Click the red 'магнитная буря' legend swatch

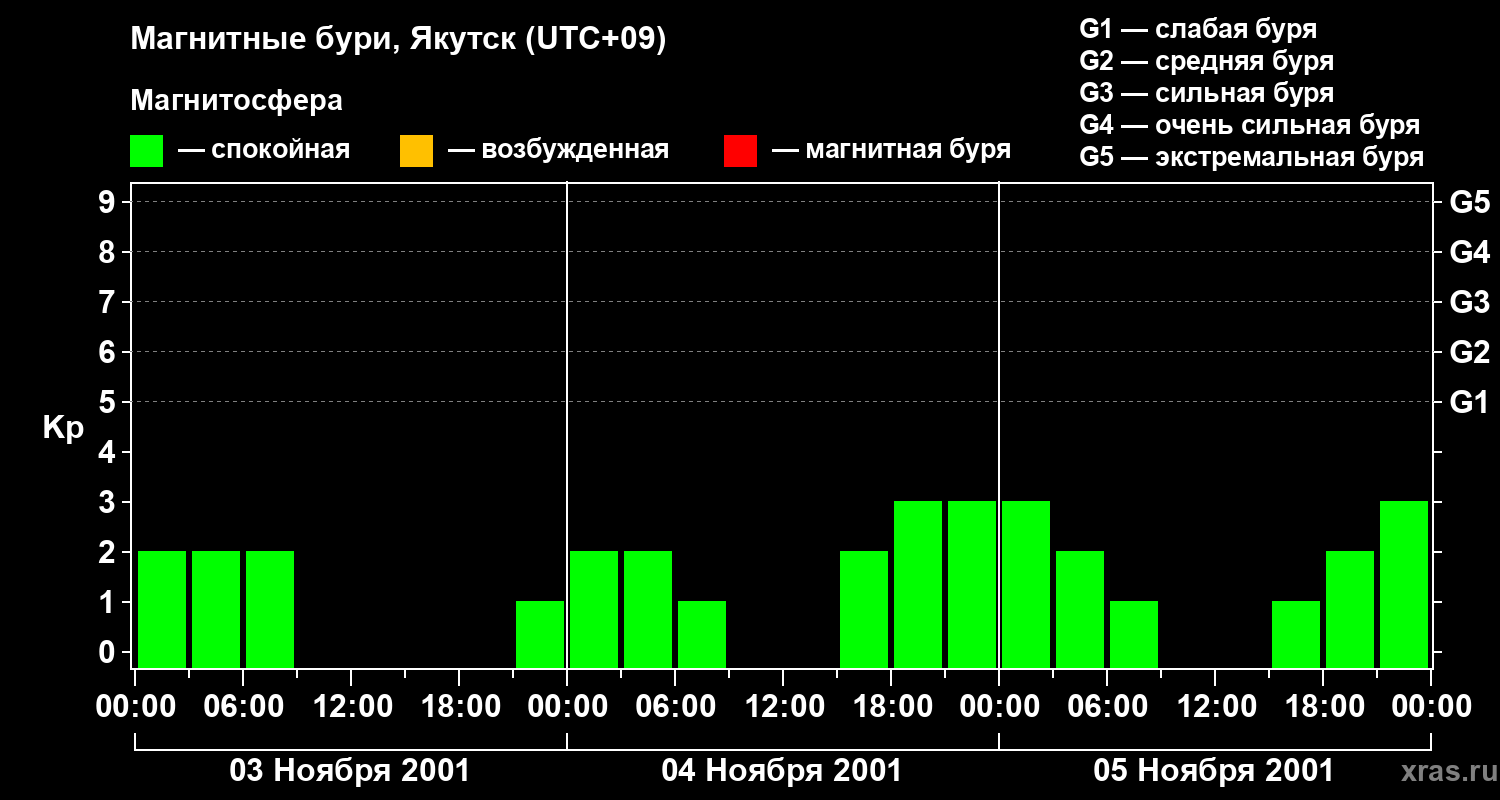click(x=740, y=151)
